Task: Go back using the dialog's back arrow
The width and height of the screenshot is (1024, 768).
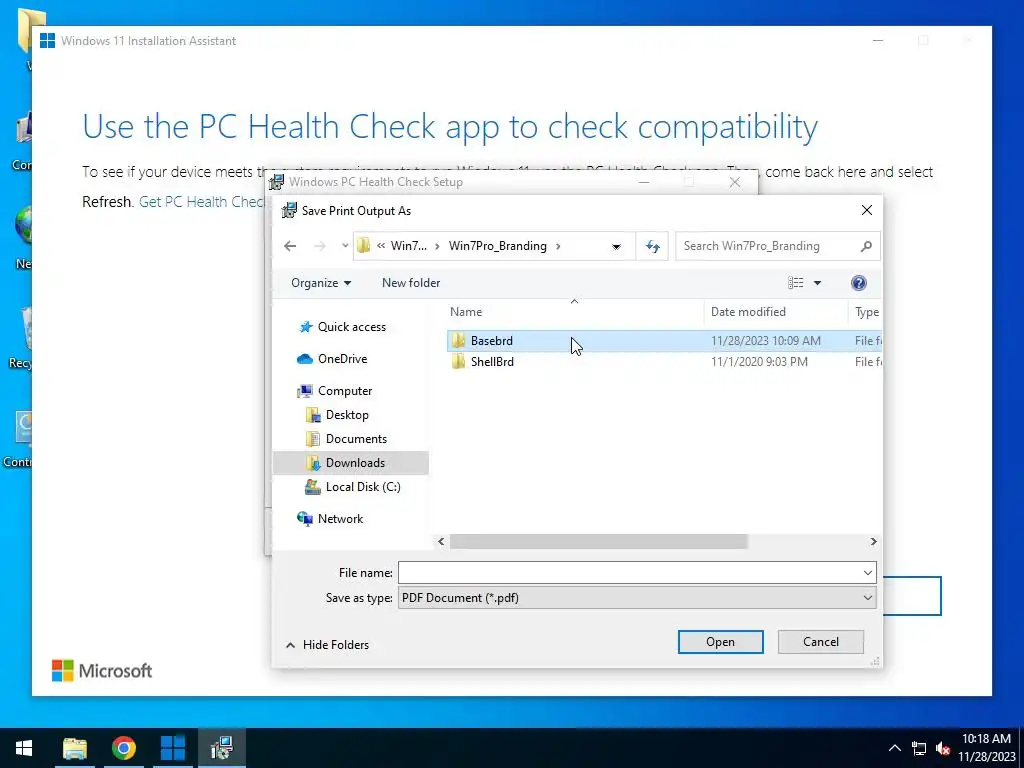Action: click(290, 246)
